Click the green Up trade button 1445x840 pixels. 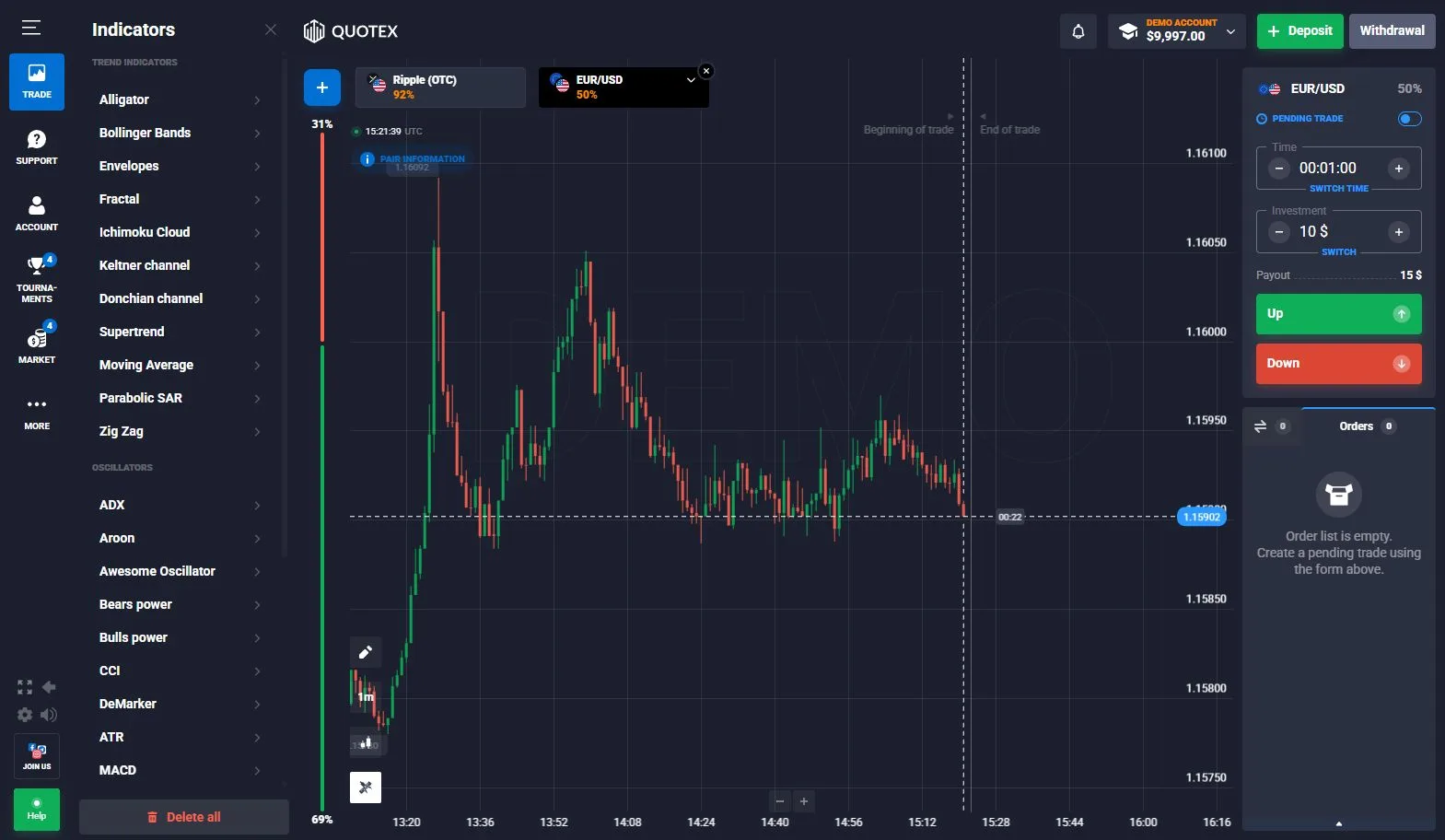[1338, 314]
